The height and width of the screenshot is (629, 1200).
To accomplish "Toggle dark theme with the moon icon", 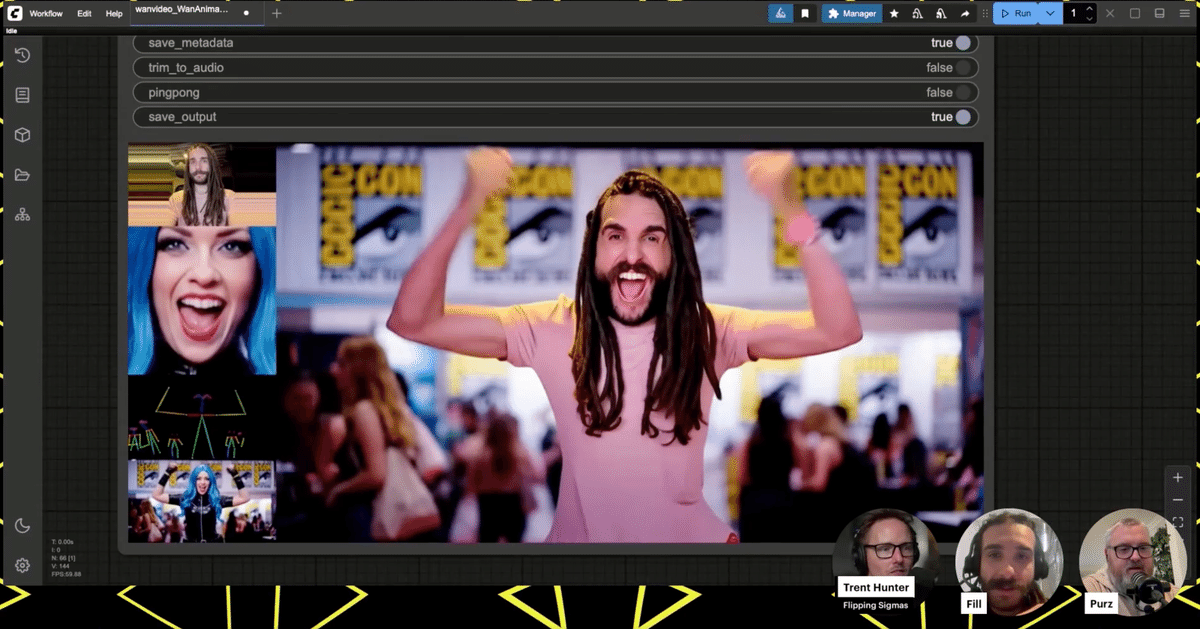I will click(22, 526).
